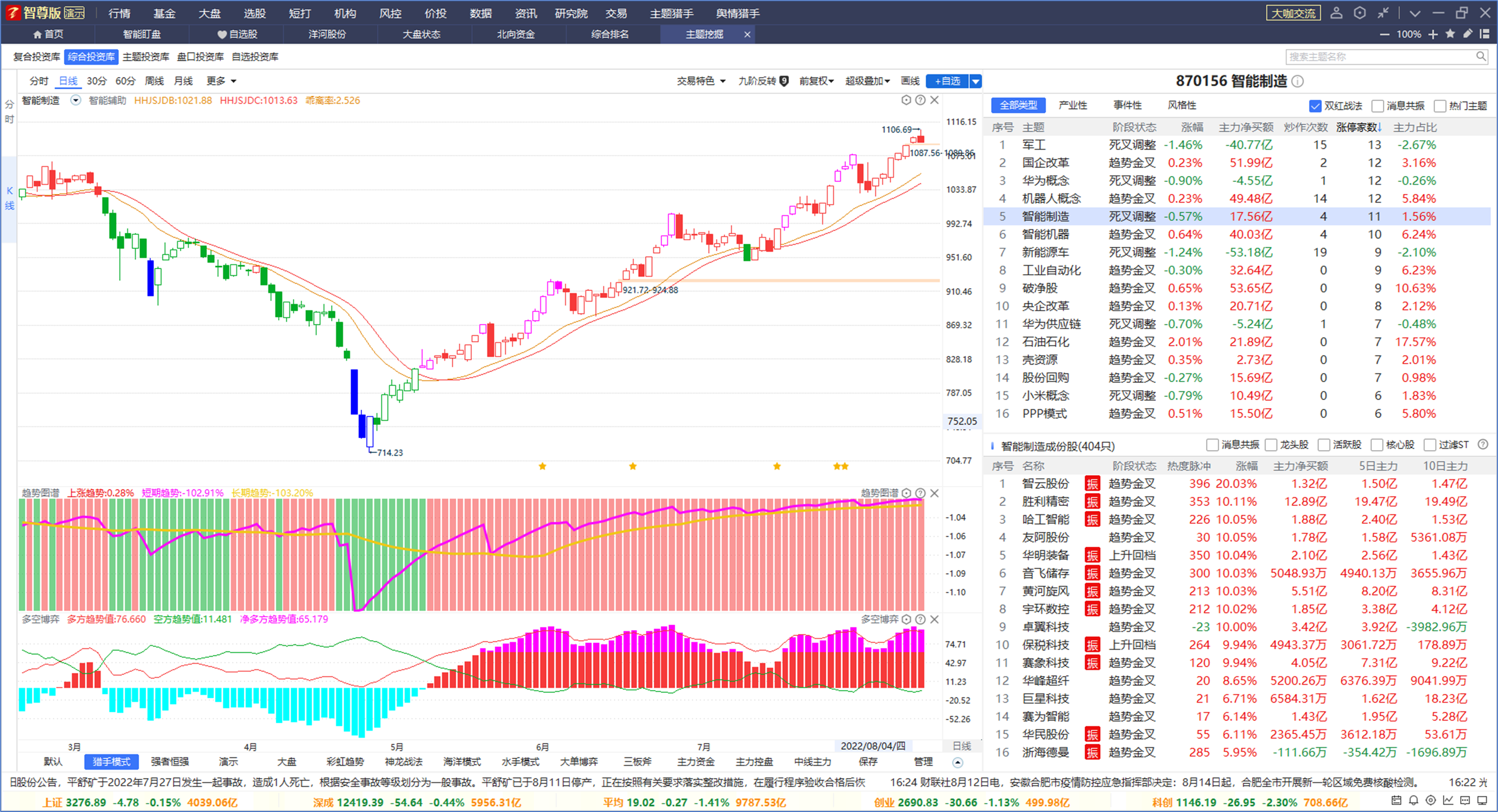Expand the arrow beside +自选 button
This screenshot has width=1498, height=812.
pos(976,81)
